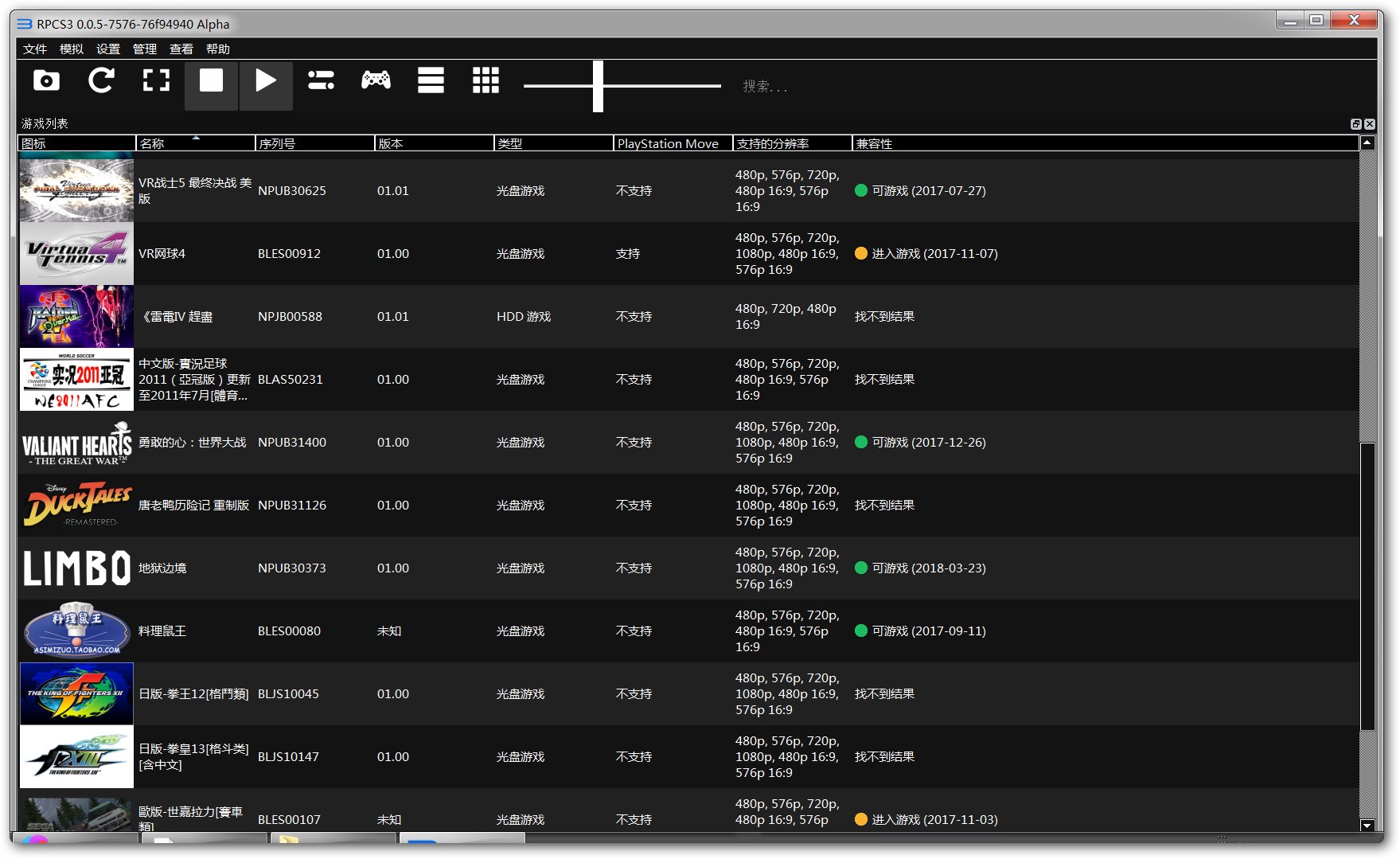This screenshot has width=1400, height=859.
Task: Select Virtua Fighter 5 game thumbnail
Action: point(76,190)
